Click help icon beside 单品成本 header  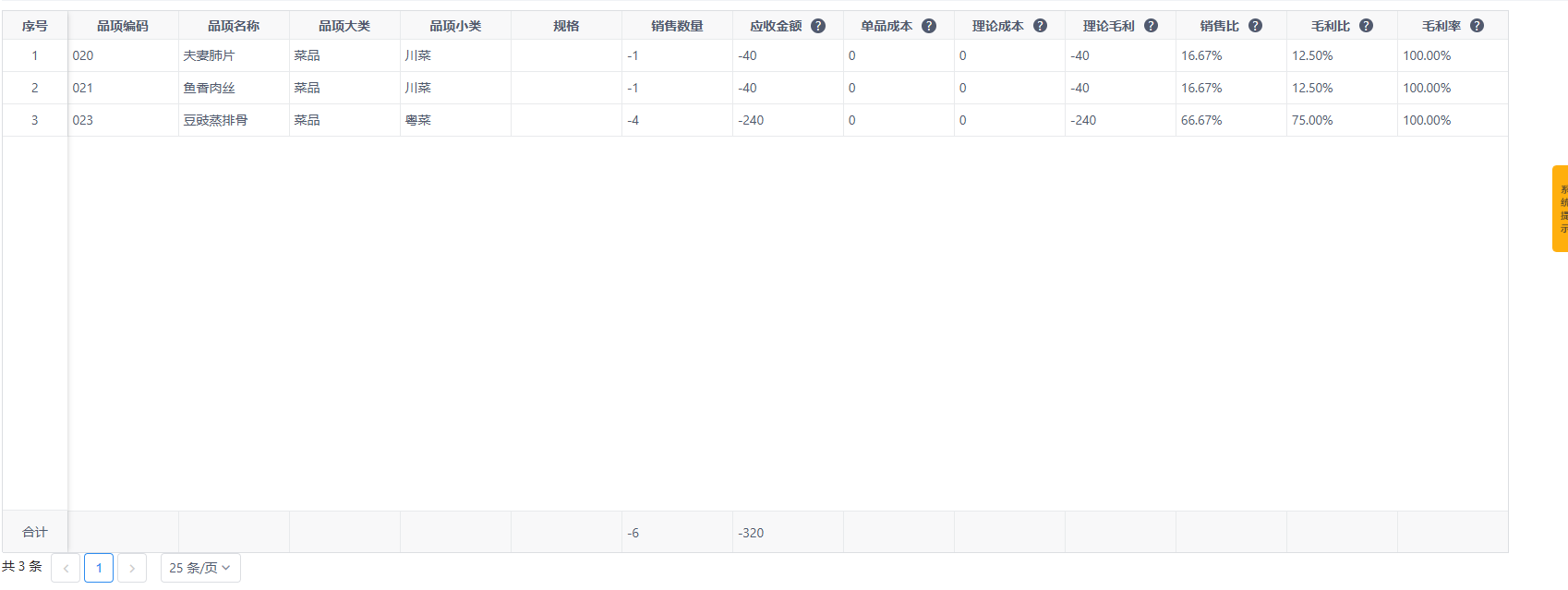point(929,26)
